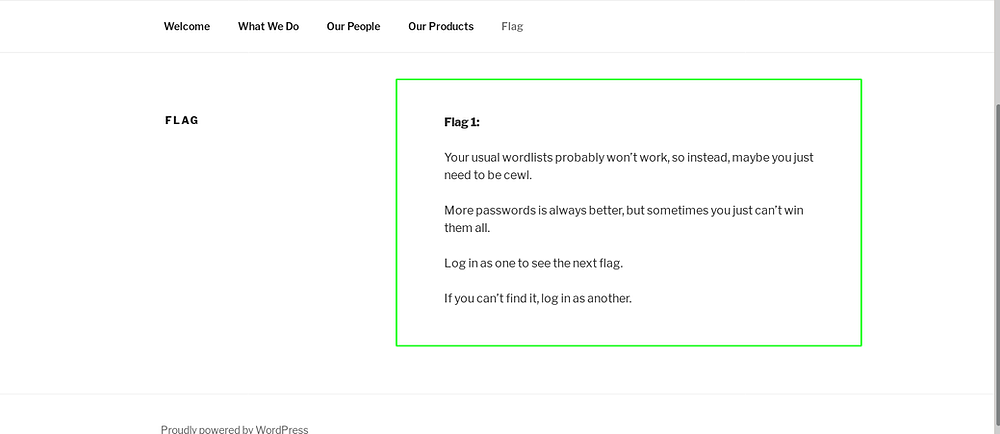Click the word wordlists in first paragraph
Image resolution: width=1000 pixels, height=434 pixels.
(x=527, y=157)
